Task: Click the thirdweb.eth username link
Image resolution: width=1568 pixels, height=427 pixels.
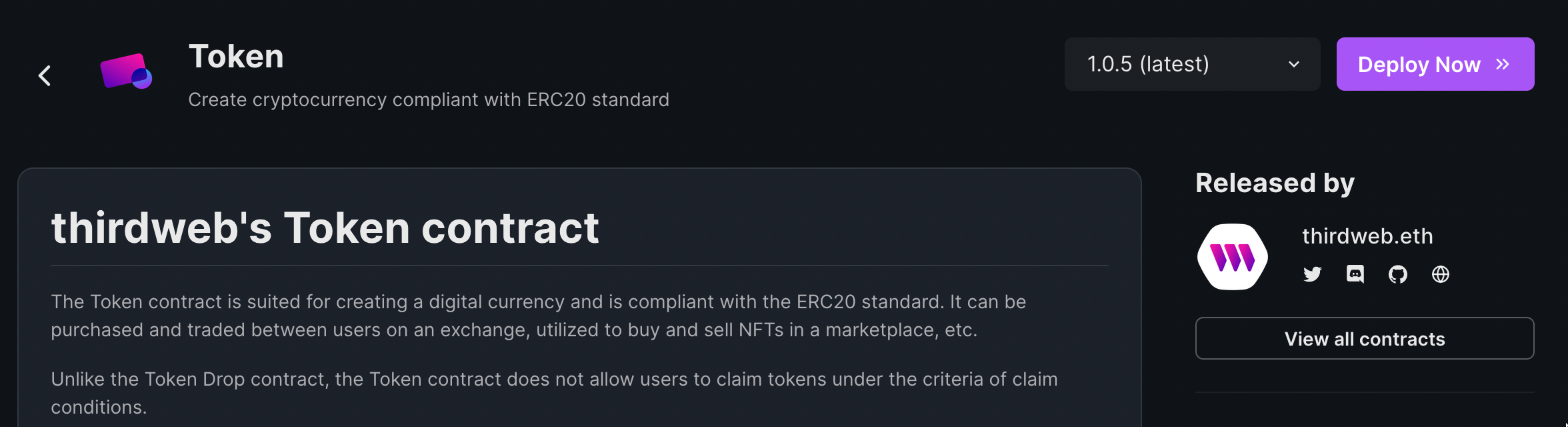Action: coord(1367,235)
